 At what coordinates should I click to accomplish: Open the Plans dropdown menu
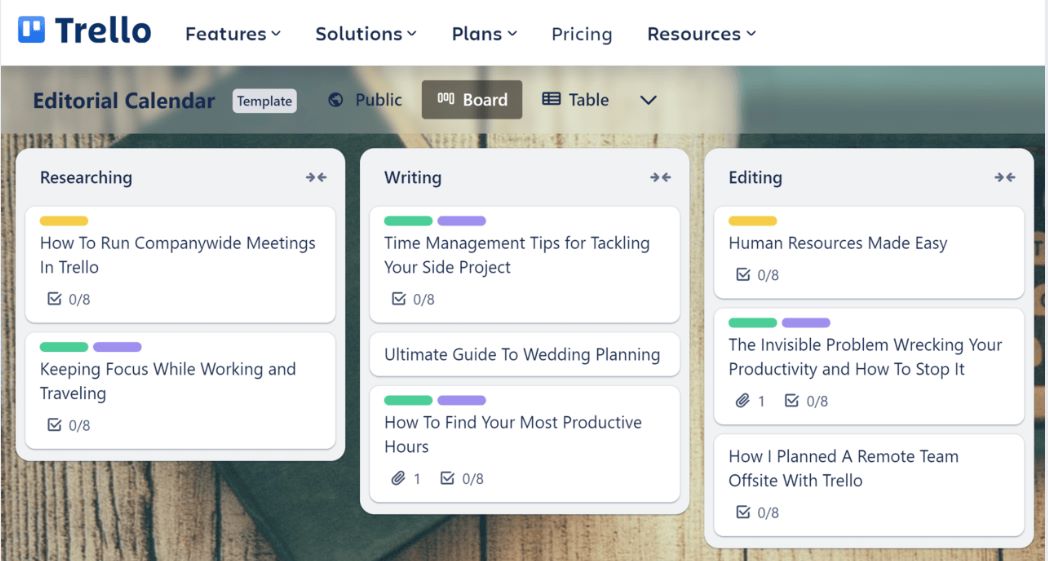pos(484,33)
